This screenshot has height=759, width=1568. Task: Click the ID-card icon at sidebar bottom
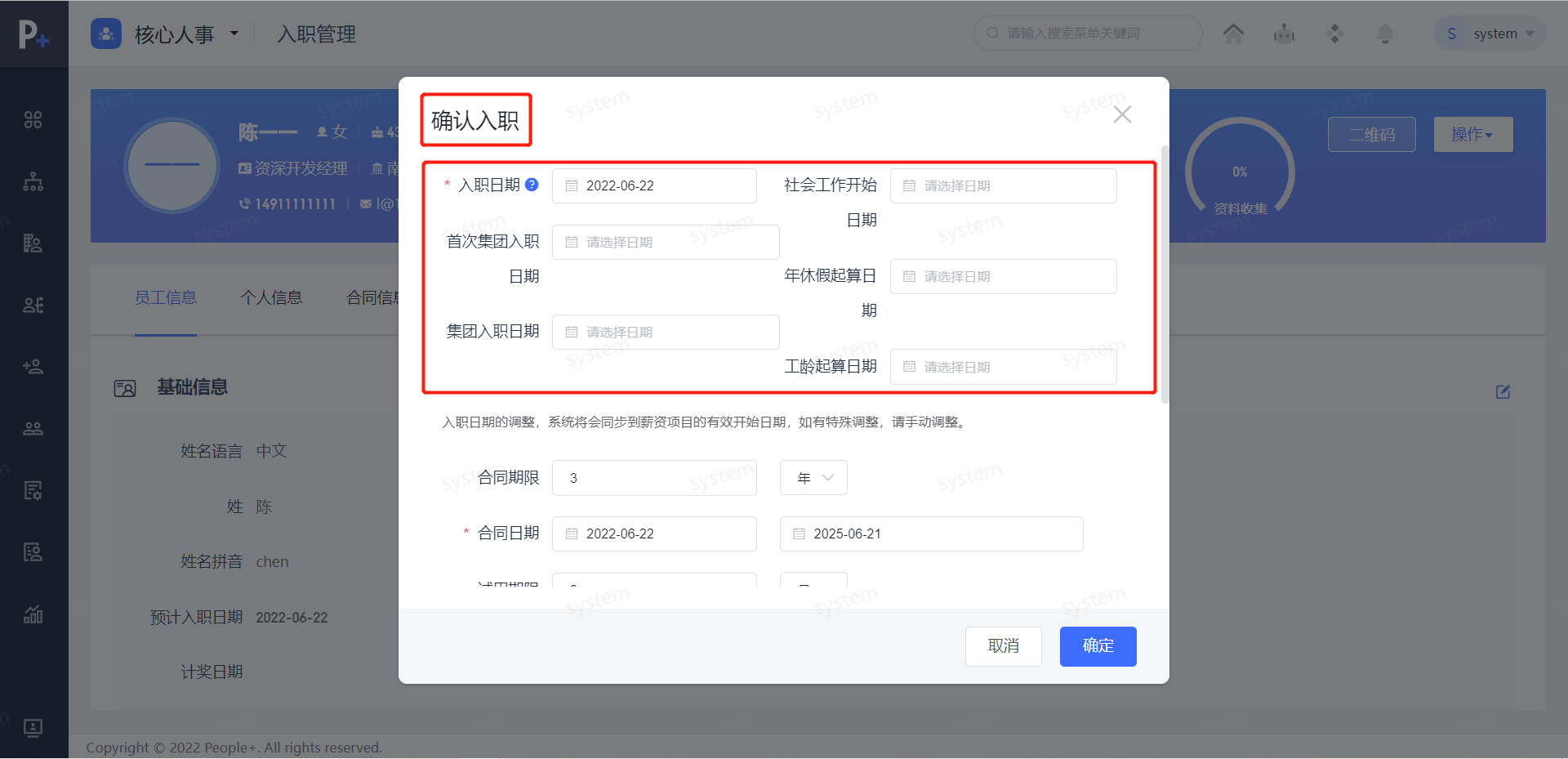(33, 728)
